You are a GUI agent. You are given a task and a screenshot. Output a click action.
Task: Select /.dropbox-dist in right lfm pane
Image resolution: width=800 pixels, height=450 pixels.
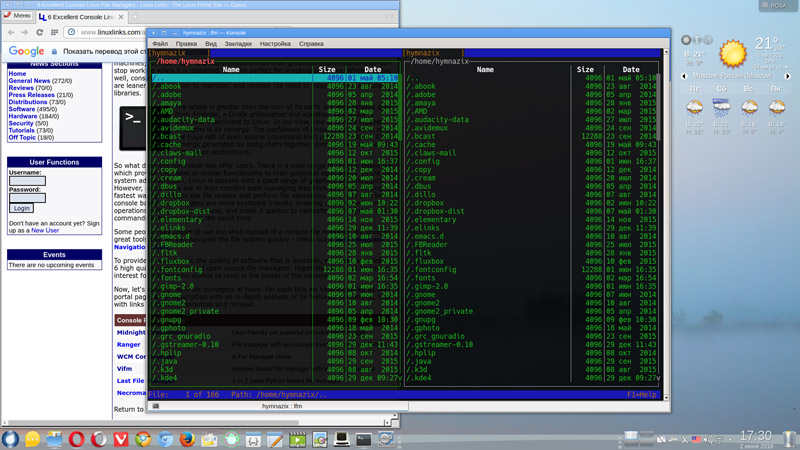pyautogui.click(x=435, y=211)
